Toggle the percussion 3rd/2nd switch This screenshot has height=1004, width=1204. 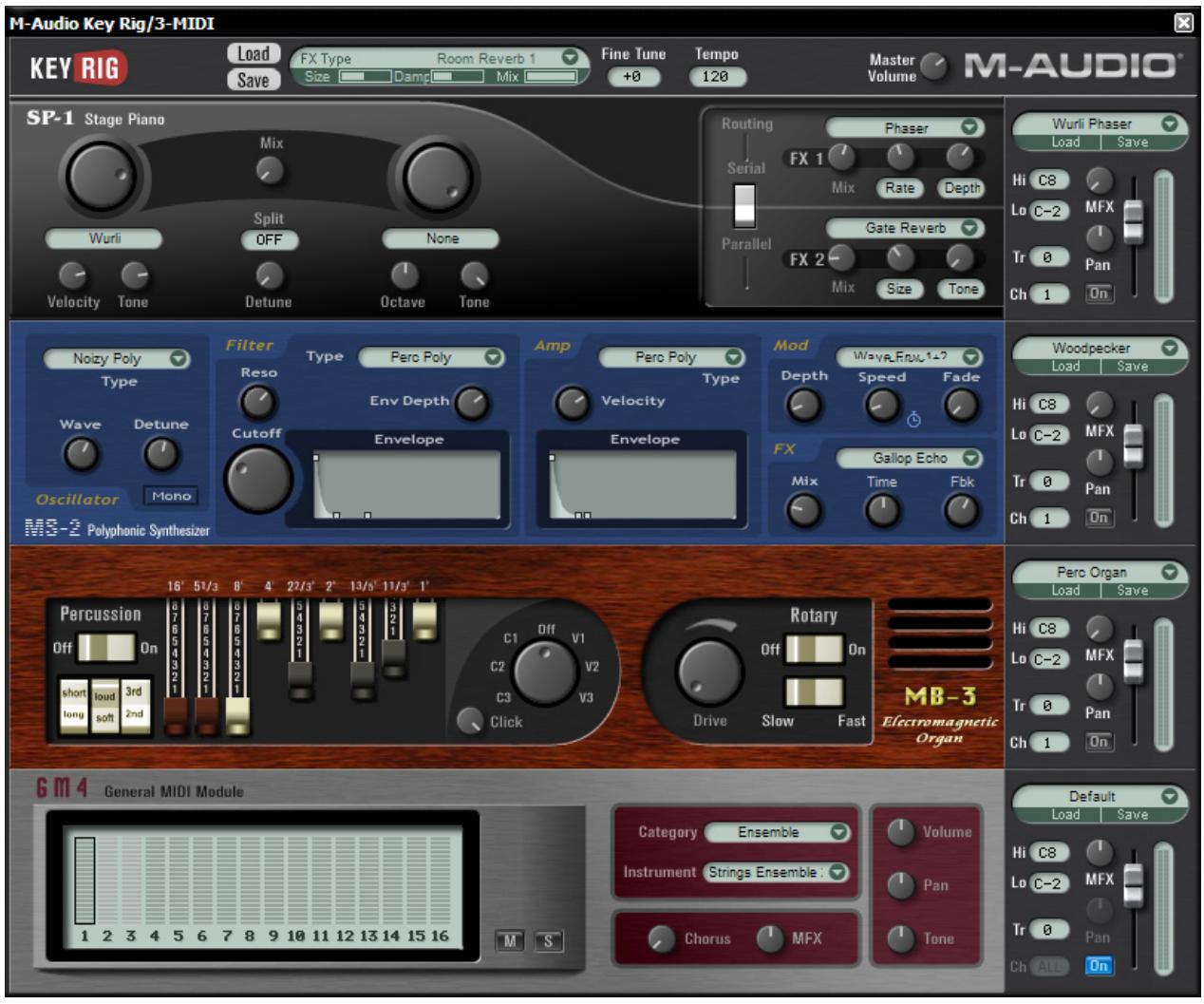[135, 704]
